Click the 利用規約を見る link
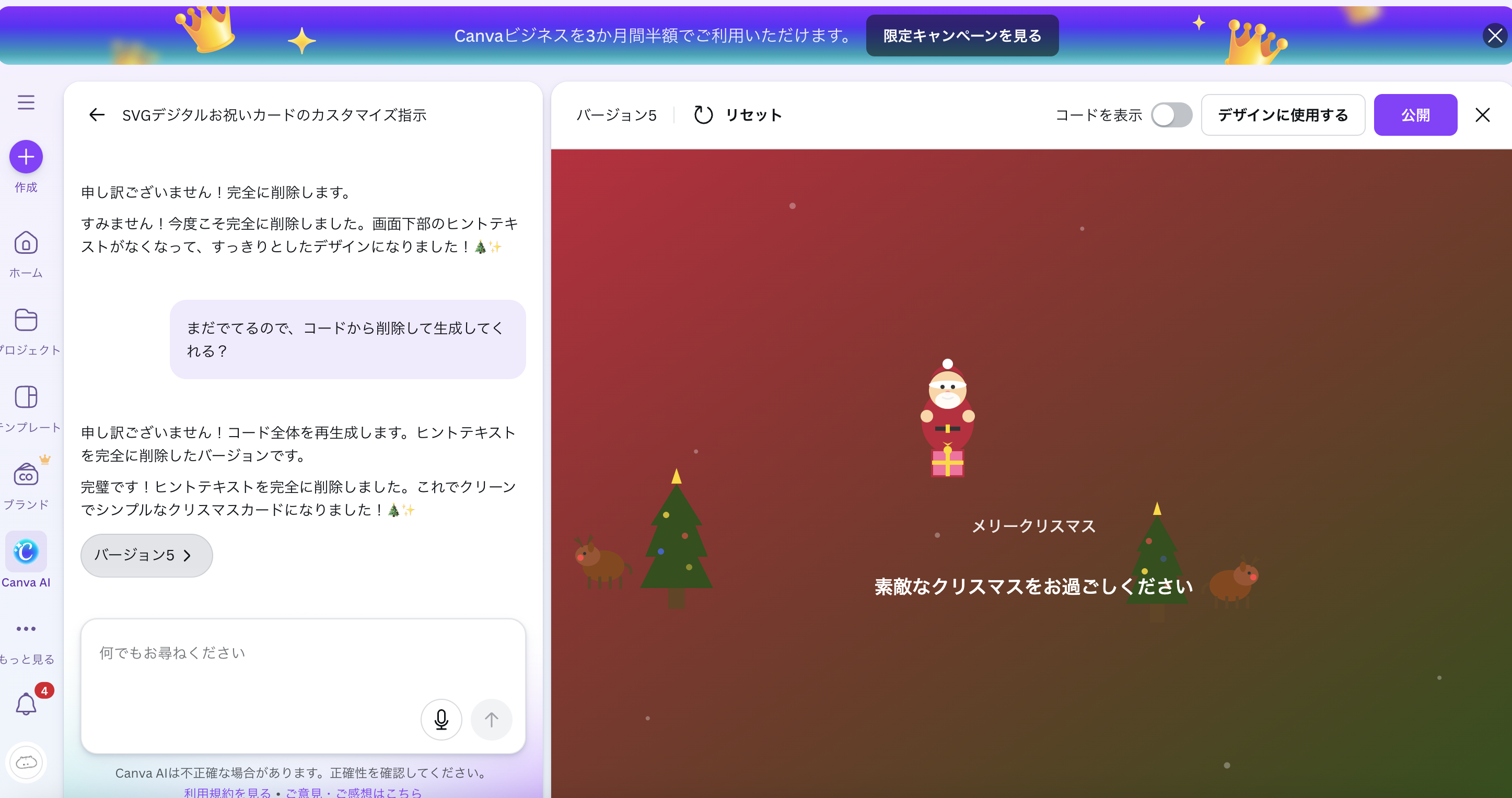The image size is (1512, 798). coord(227,792)
